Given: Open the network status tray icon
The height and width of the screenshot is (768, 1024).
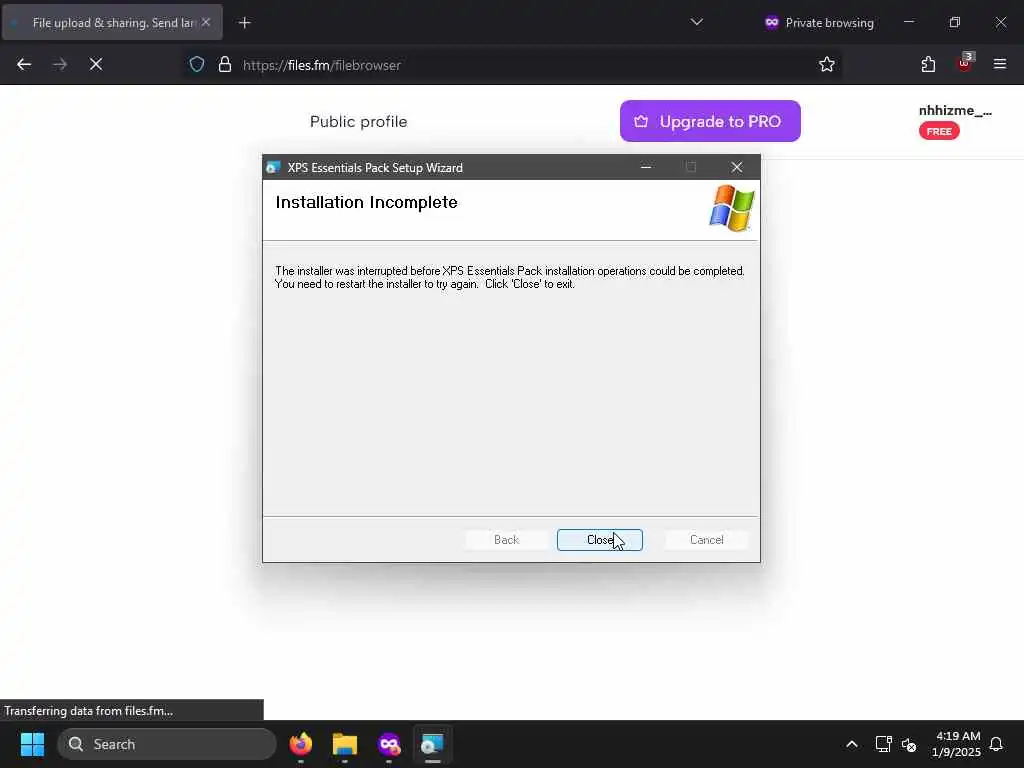Looking at the screenshot, I should click(x=884, y=744).
